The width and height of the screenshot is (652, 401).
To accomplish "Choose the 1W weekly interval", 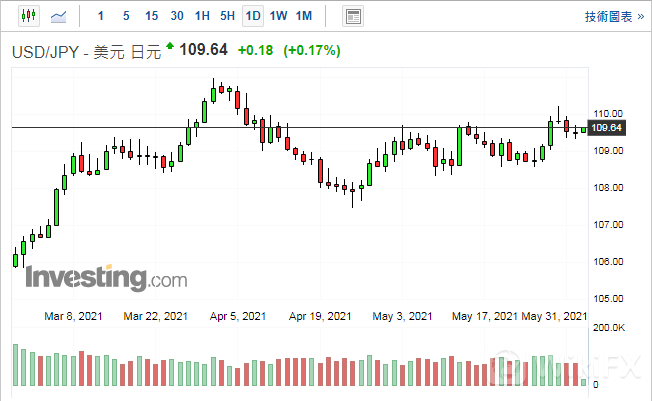I will 279,16.
